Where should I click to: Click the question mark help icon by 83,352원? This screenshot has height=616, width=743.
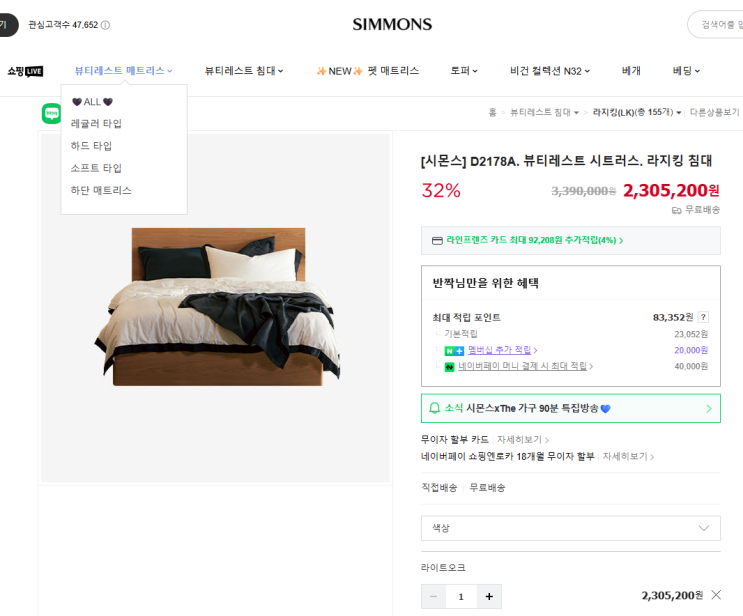(703, 317)
